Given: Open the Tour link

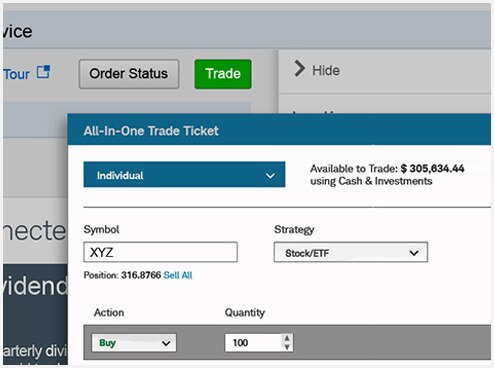Looking at the screenshot, I should tap(16, 74).
